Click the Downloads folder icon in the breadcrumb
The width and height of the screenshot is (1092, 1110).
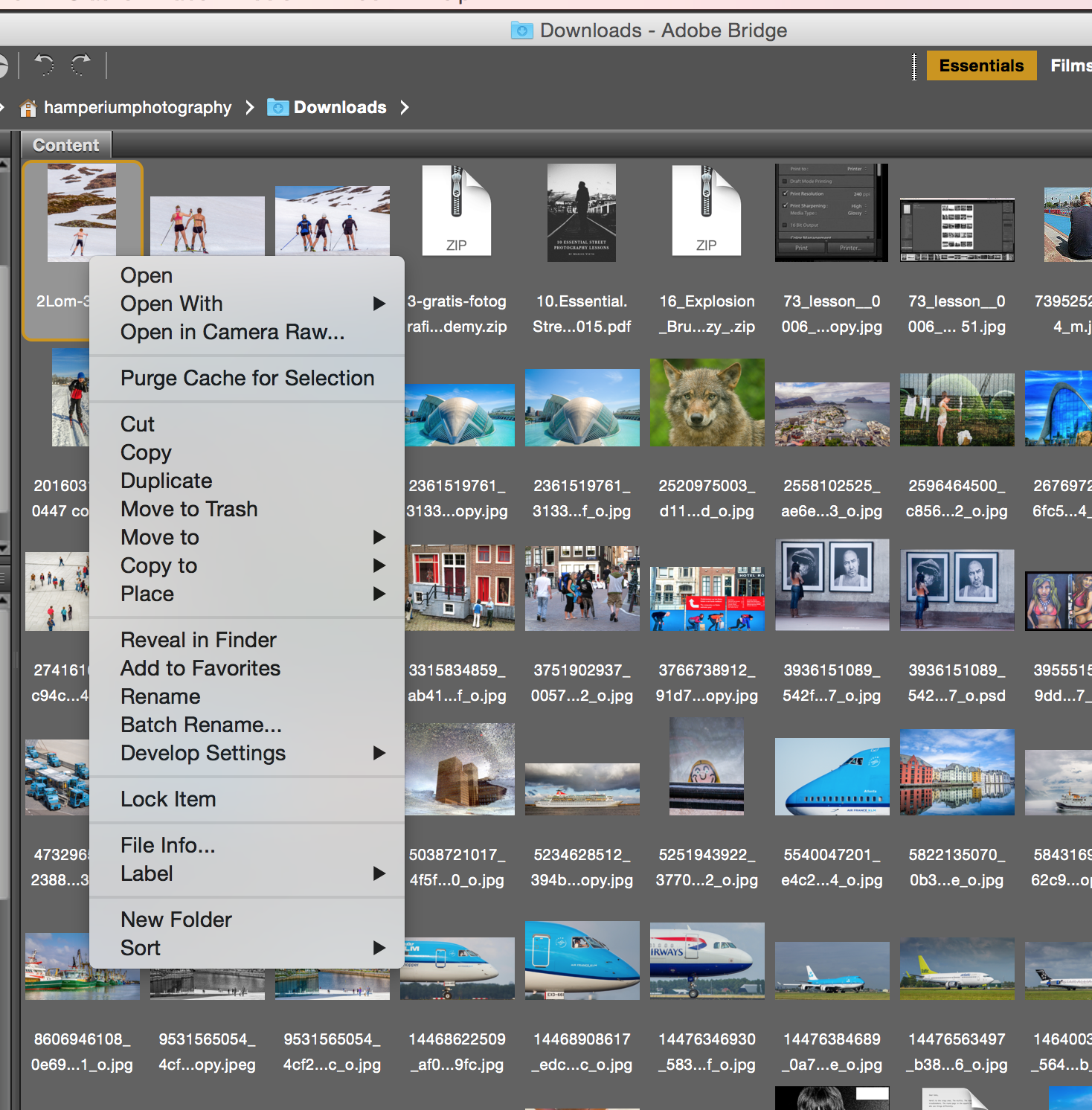(277, 107)
